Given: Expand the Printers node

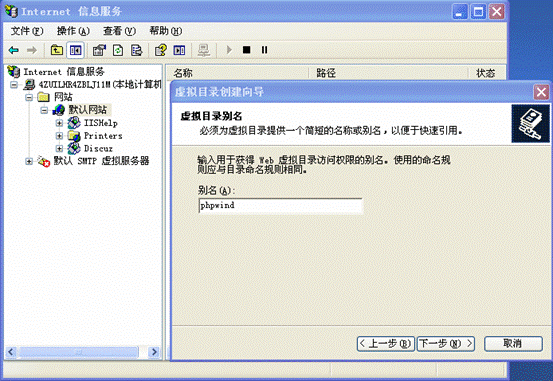Looking at the screenshot, I should 59,136.
